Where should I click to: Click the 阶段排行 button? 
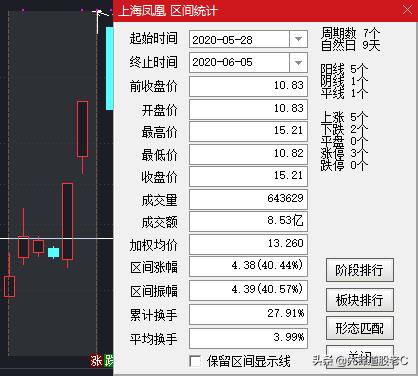click(x=360, y=270)
